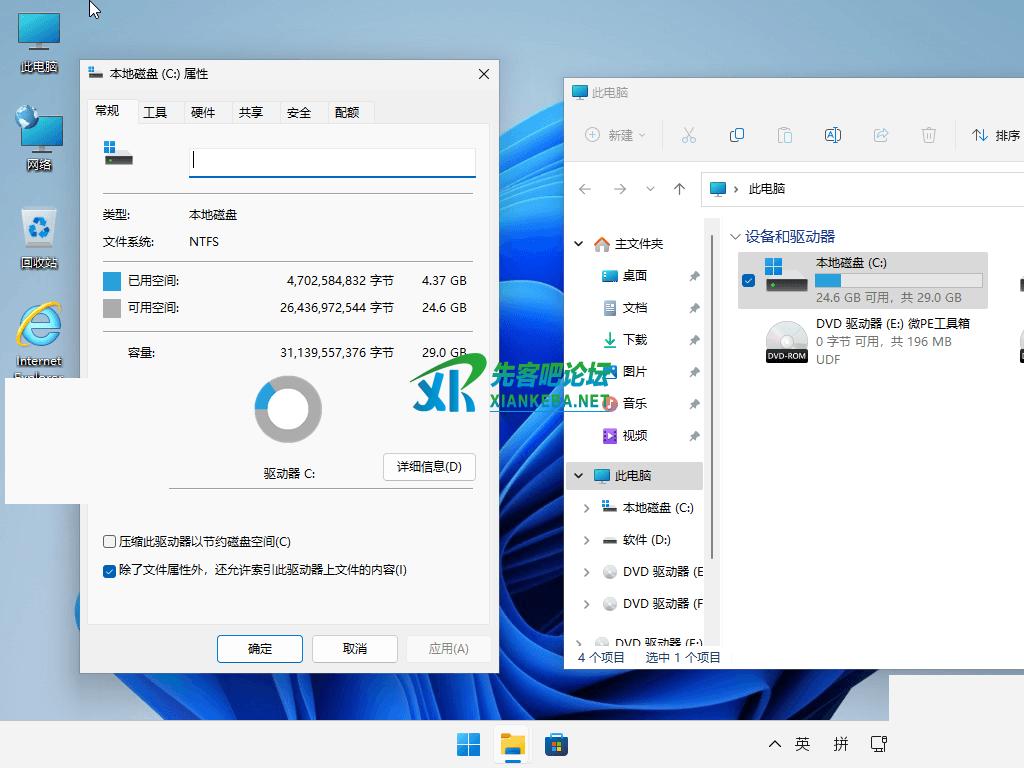This screenshot has height=768, width=1024.
Task: Expand Local Disk (C:) tree node
Action: (586, 508)
